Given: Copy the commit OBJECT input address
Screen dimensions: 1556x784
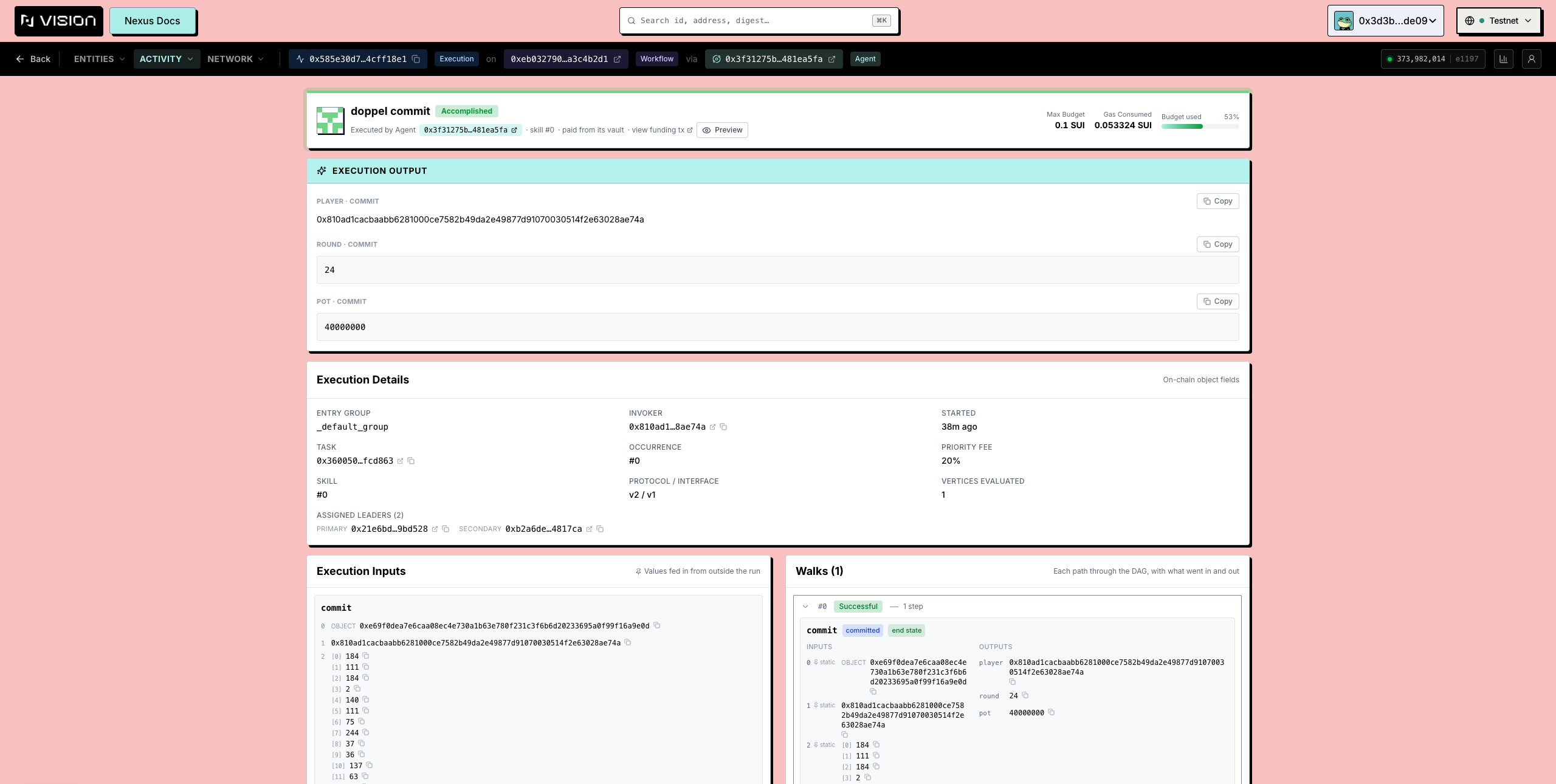Looking at the screenshot, I should tap(657, 625).
